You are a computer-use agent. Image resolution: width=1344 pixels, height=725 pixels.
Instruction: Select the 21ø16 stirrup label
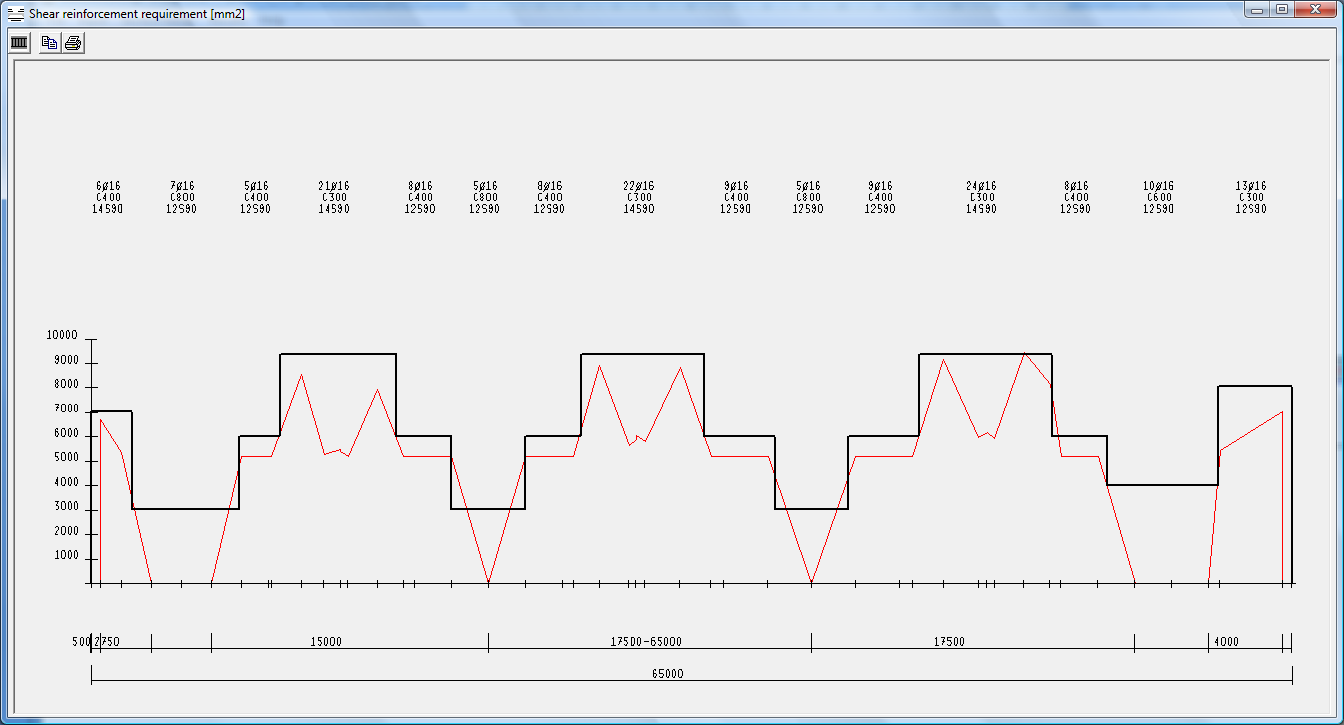(x=334, y=186)
